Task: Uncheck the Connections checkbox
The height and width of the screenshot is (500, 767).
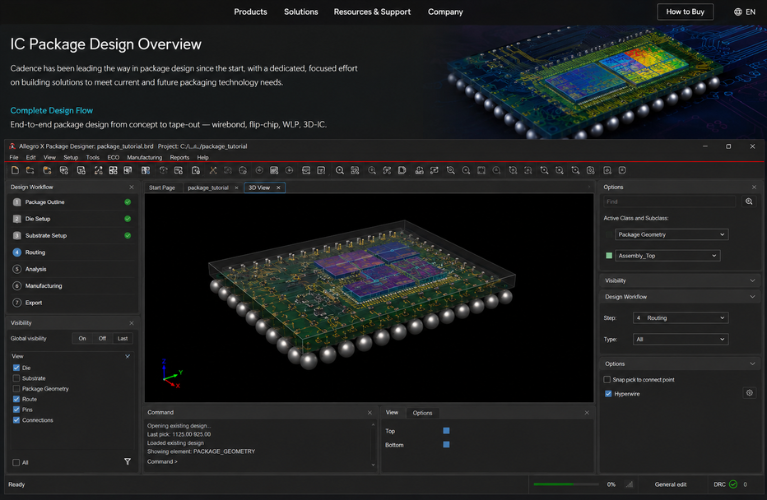Action: [16, 420]
